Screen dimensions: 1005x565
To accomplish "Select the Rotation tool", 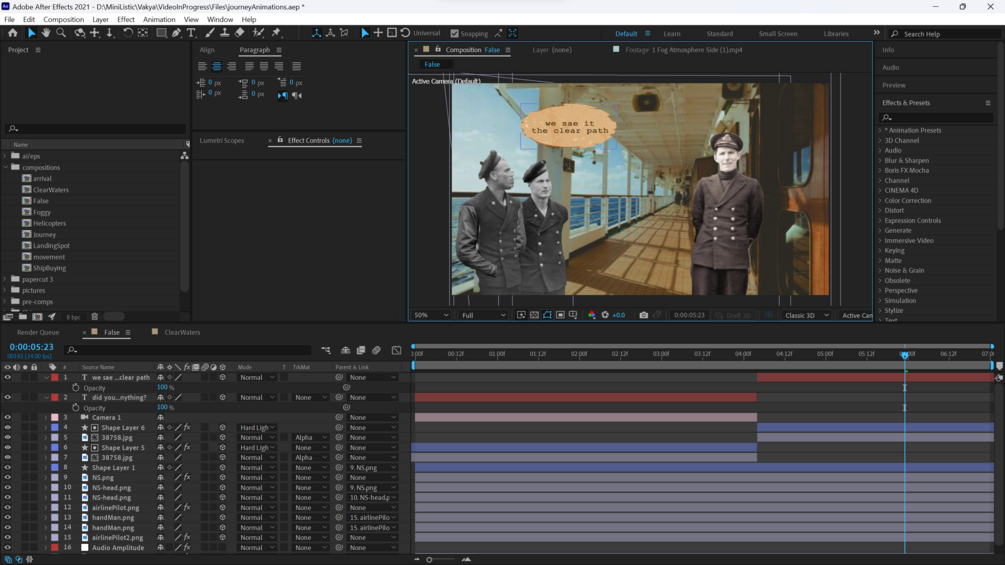I will 128,33.
